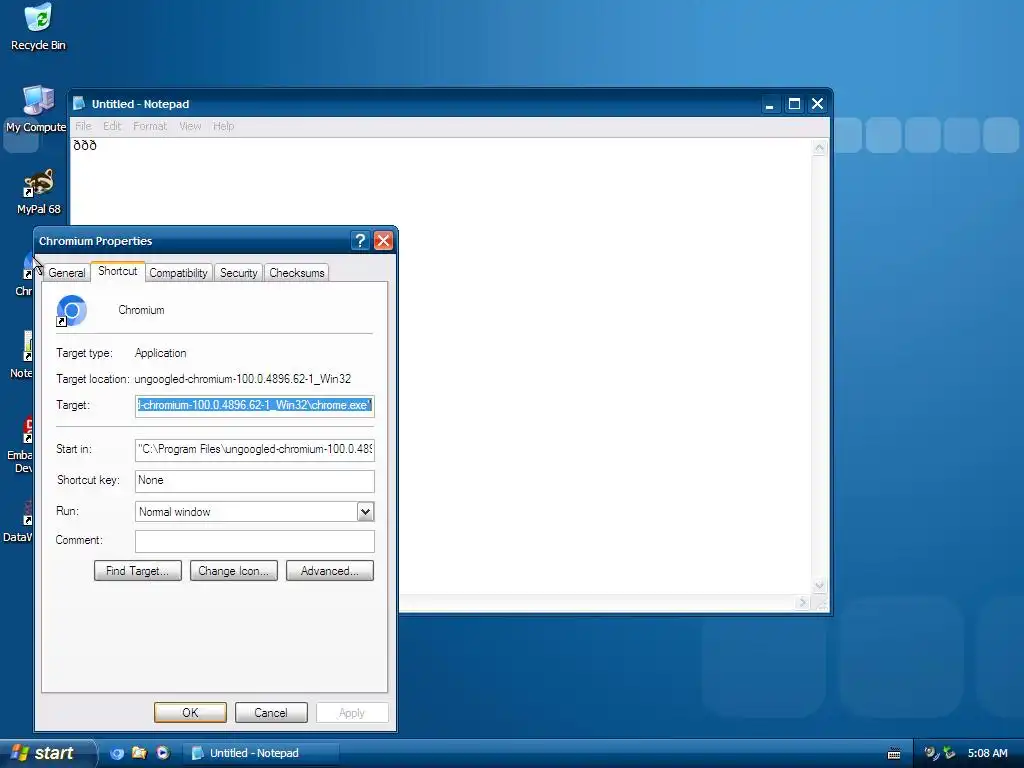The width and height of the screenshot is (1024, 768).
Task: Click the Chromium name text in dialog
Action: pos(141,310)
